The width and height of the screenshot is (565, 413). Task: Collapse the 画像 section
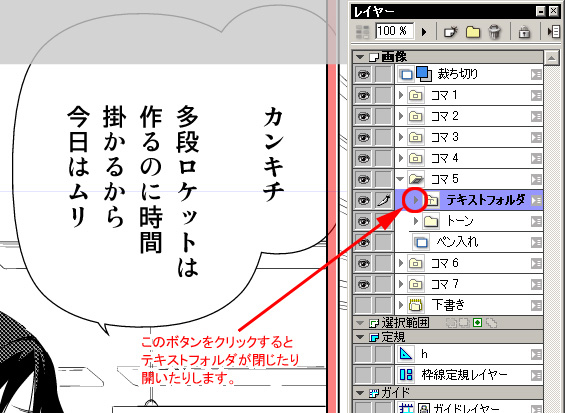pos(360,57)
